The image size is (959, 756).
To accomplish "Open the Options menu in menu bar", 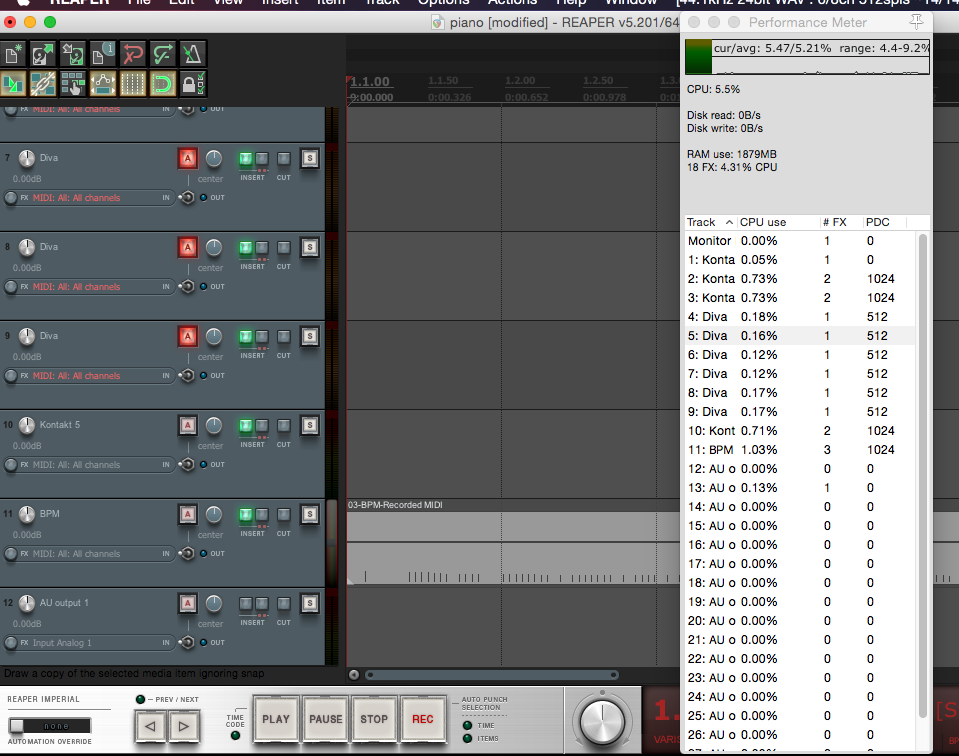I will [x=443, y=2].
